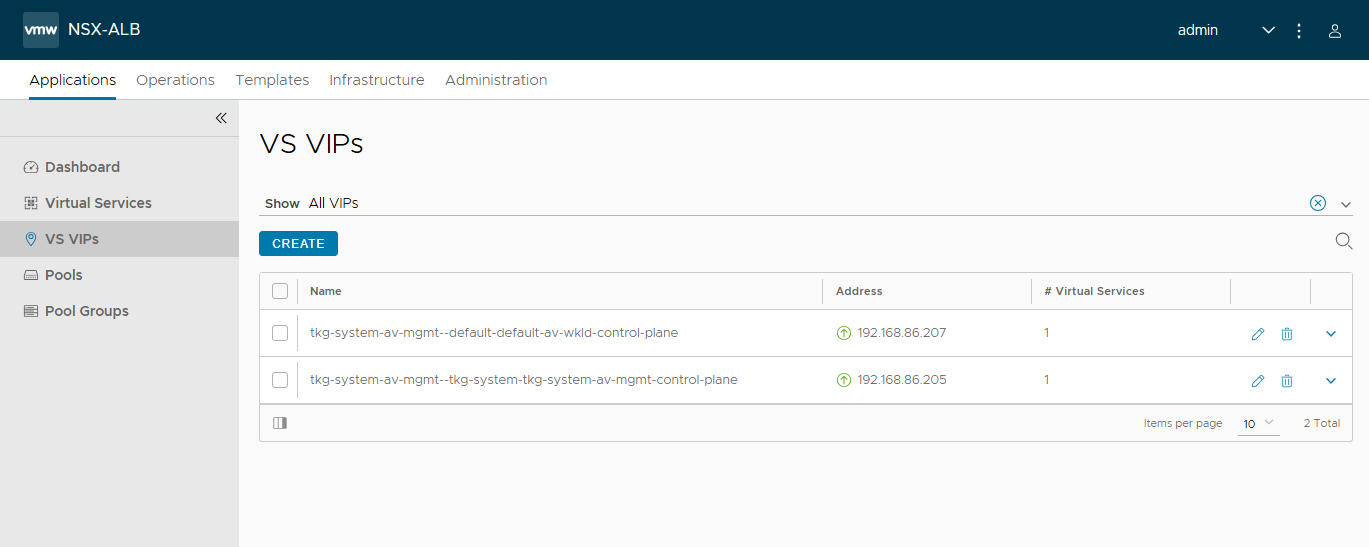
Task: Edit the av-mgmt-control-plane VIP
Action: pyautogui.click(x=1258, y=381)
